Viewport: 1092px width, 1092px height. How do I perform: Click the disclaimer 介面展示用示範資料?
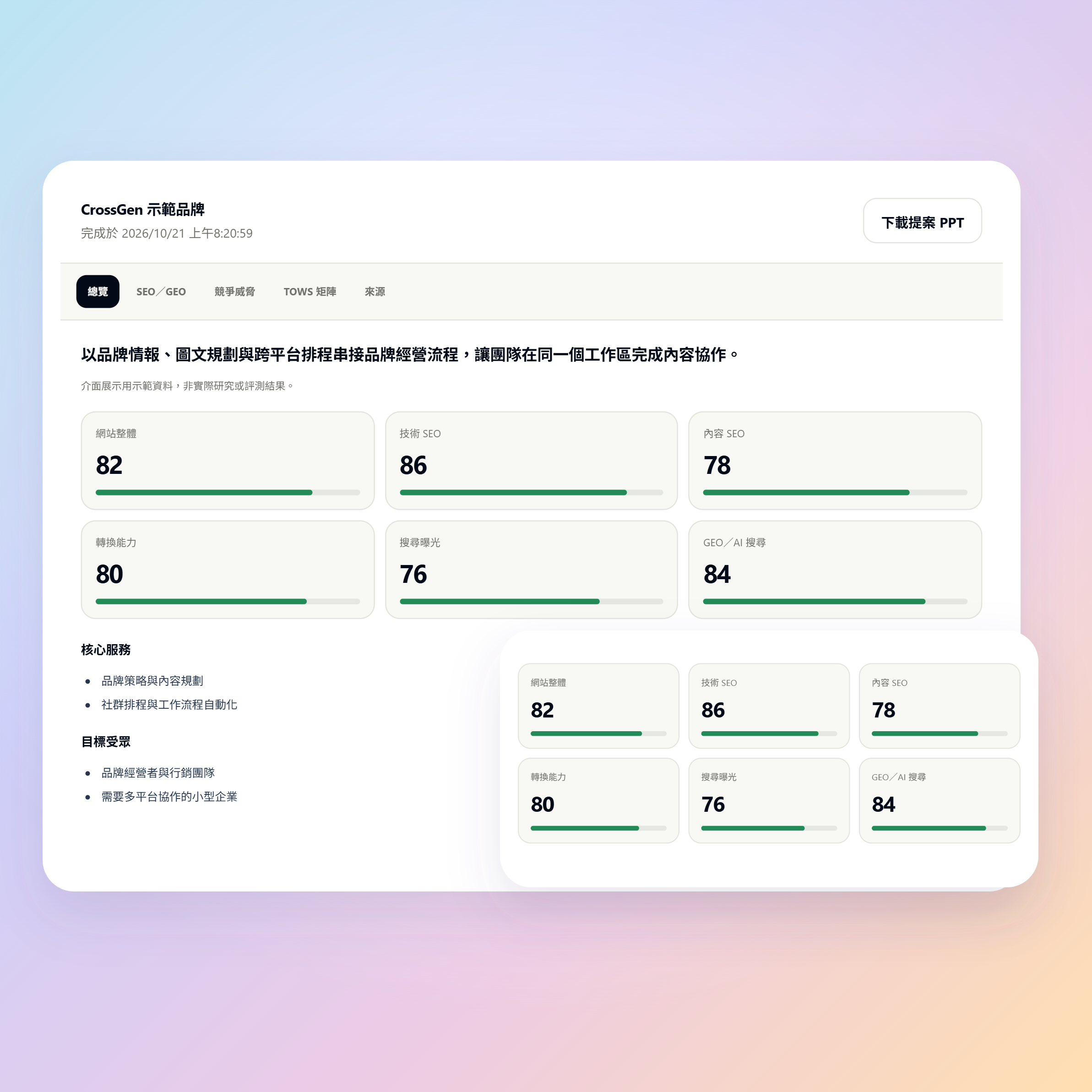(x=187, y=386)
